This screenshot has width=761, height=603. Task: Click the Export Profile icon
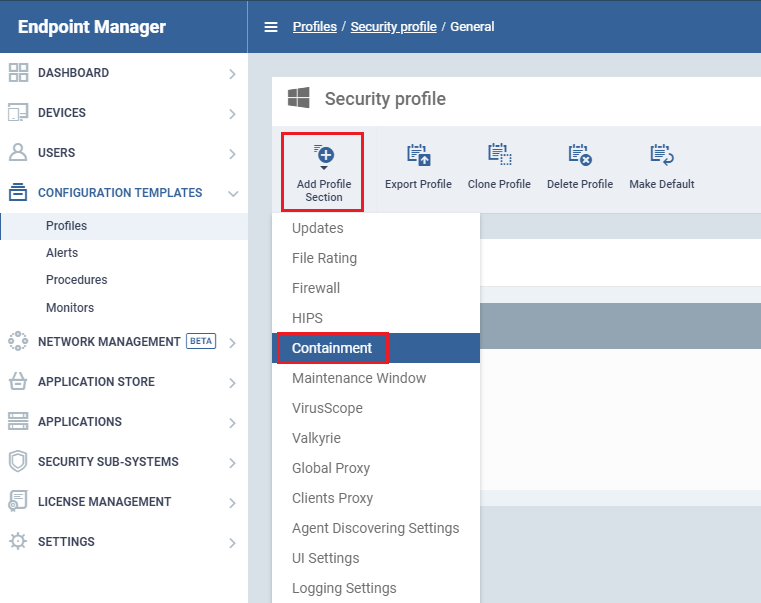[418, 155]
